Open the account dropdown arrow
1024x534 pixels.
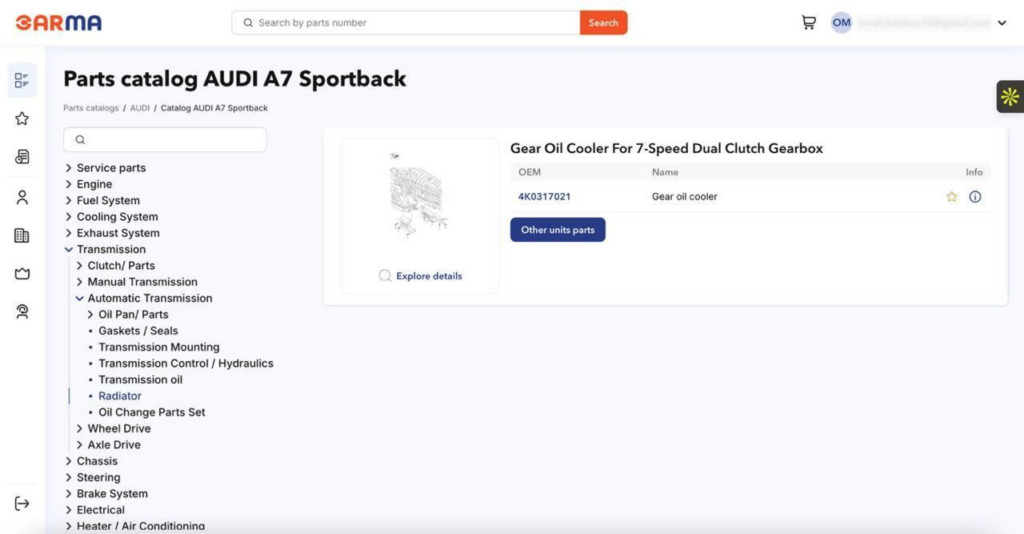(1002, 23)
